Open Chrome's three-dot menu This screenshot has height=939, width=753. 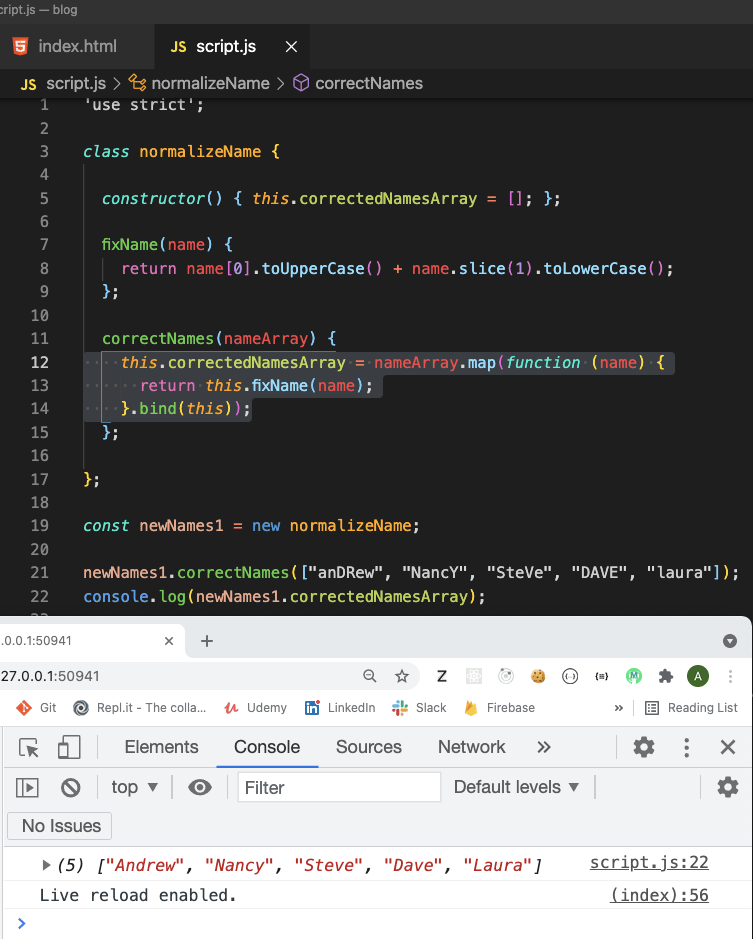[x=730, y=676]
